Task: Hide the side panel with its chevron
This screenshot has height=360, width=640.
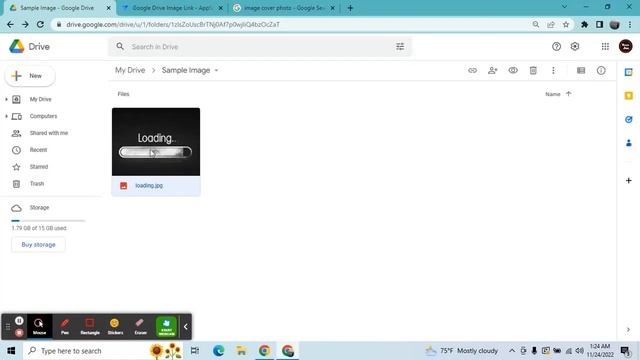Action: [x=629, y=329]
